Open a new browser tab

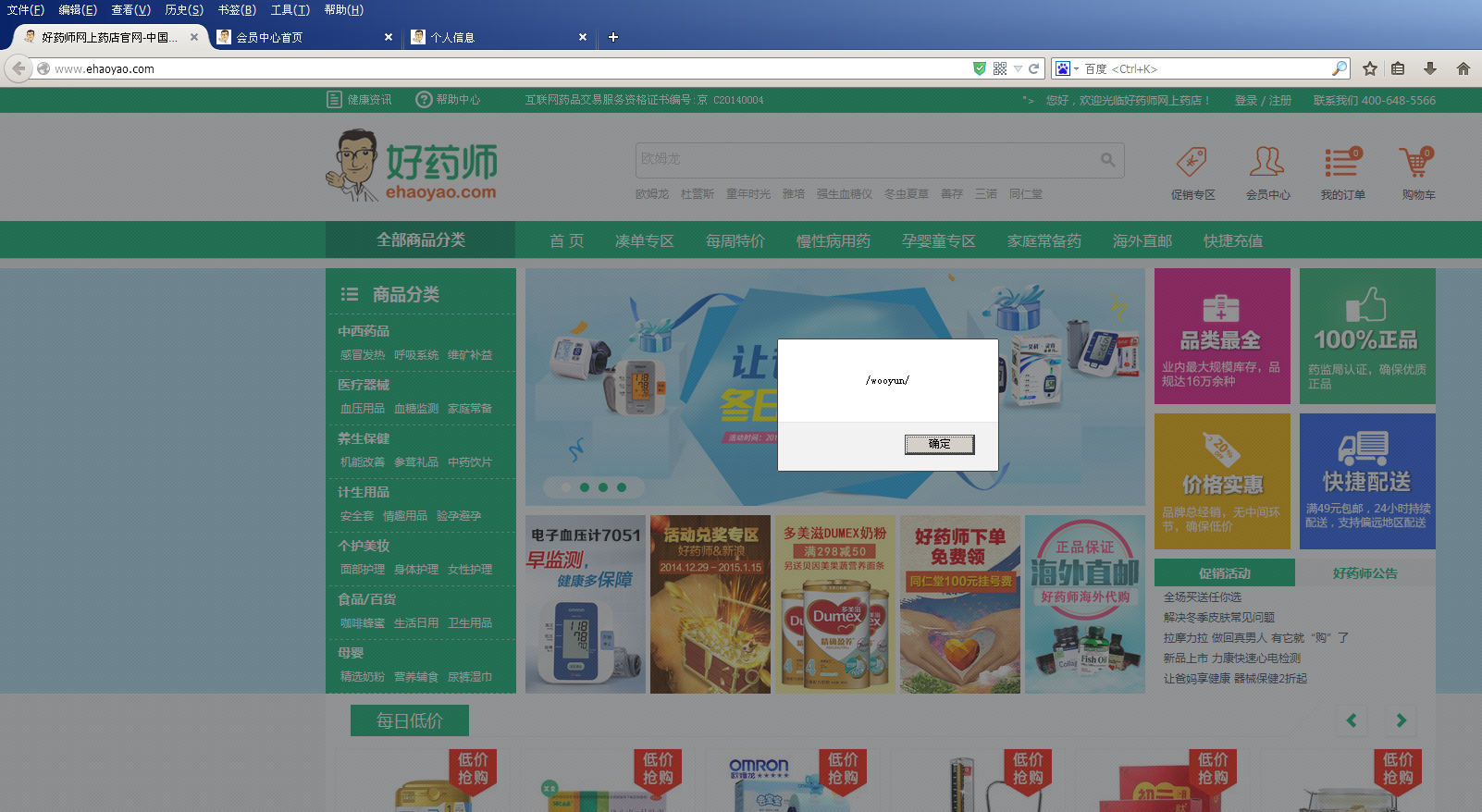(x=612, y=38)
